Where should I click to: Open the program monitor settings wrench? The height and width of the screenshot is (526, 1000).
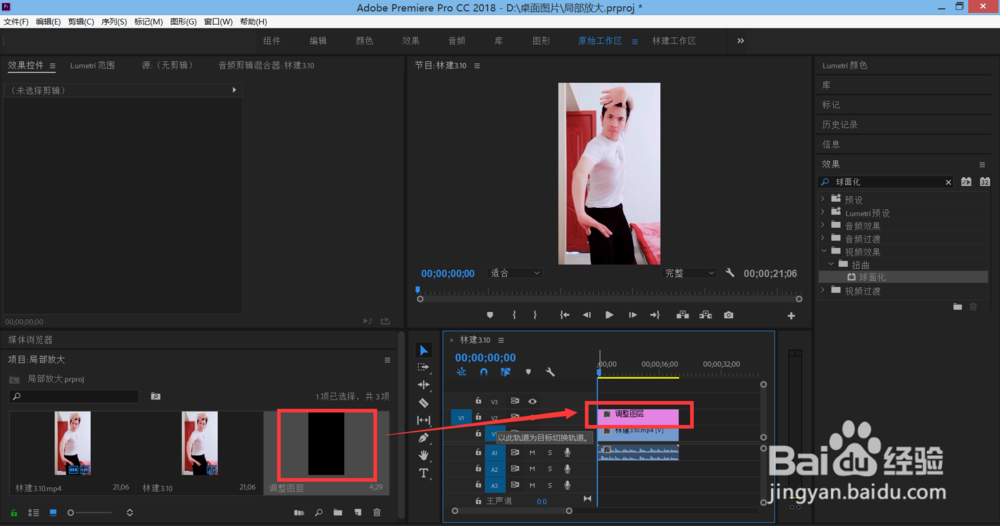point(730,273)
